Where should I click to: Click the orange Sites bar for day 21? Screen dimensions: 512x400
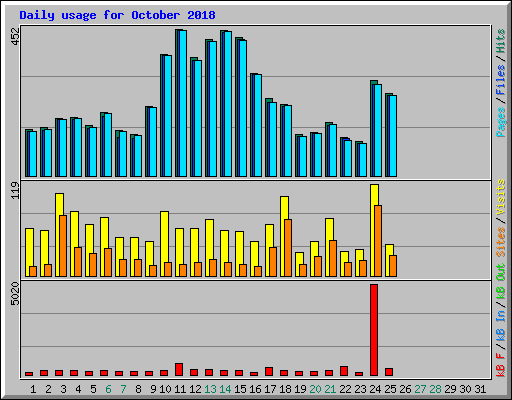(333, 258)
